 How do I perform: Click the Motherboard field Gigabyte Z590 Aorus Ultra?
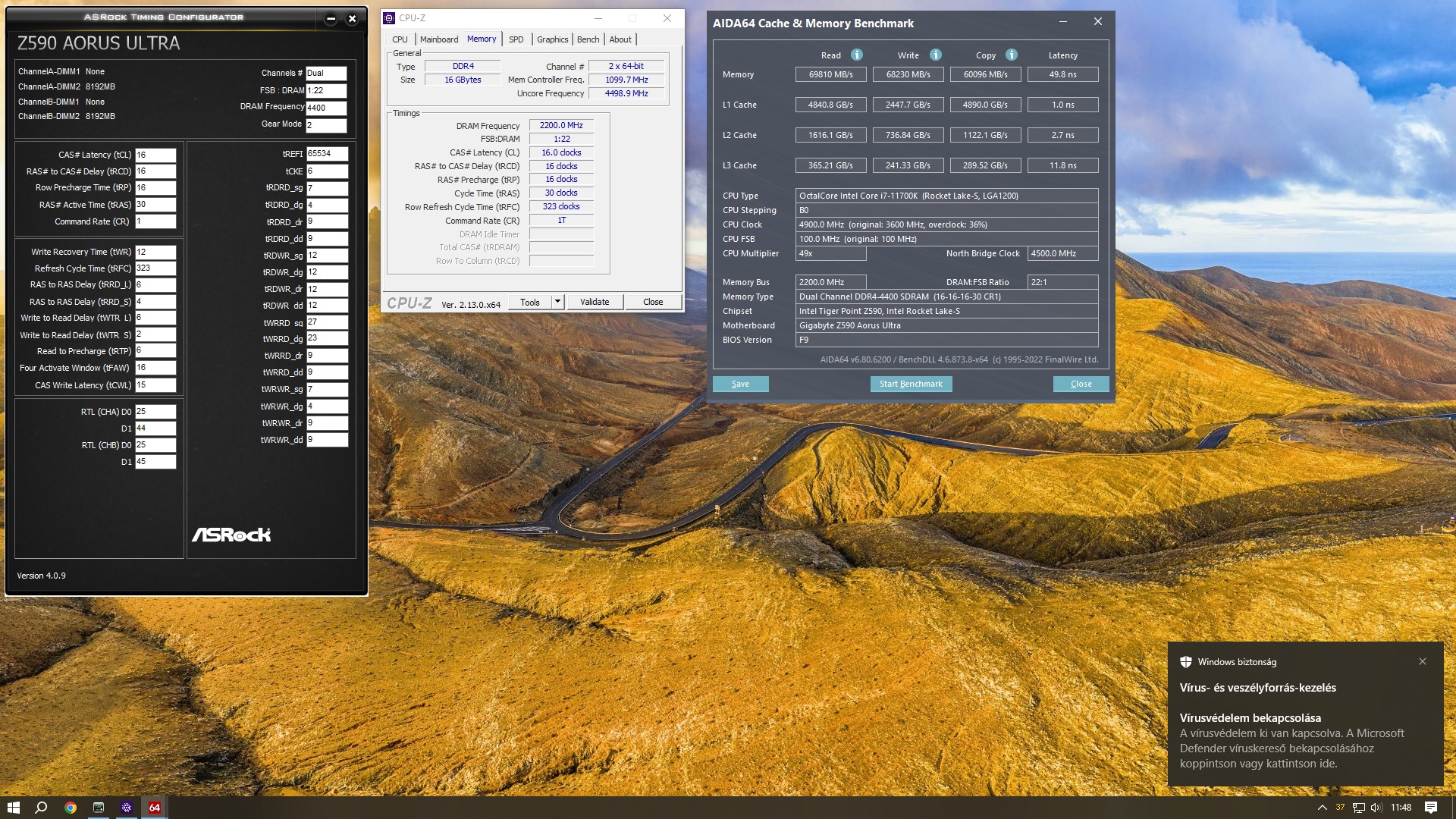[946, 325]
